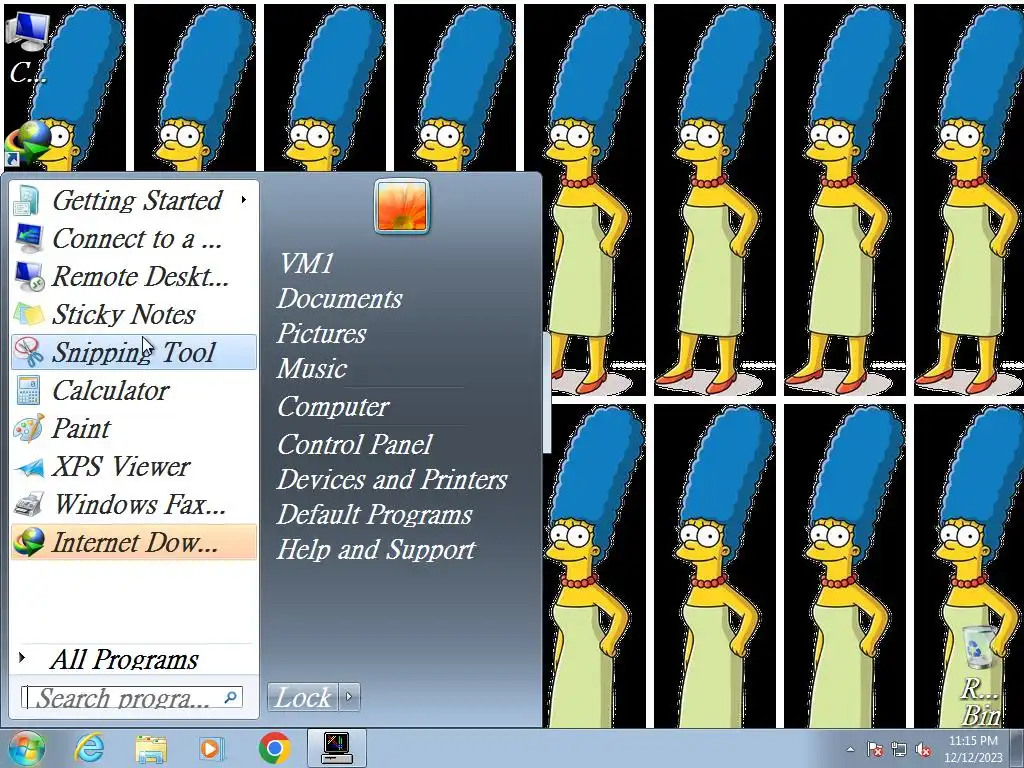Open Help and Support
The image size is (1024, 768).
pos(376,549)
